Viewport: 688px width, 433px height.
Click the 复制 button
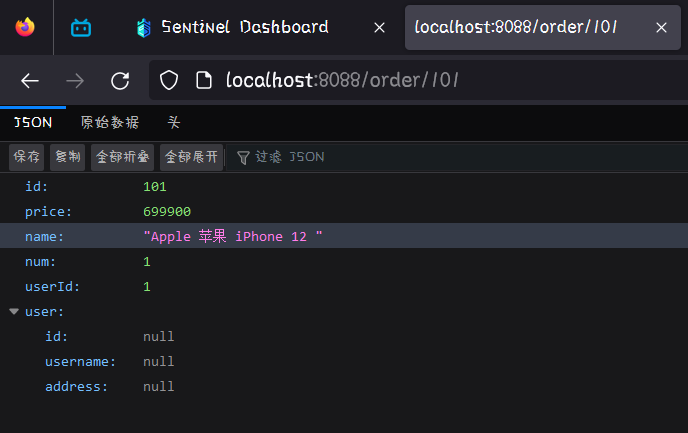[68, 157]
